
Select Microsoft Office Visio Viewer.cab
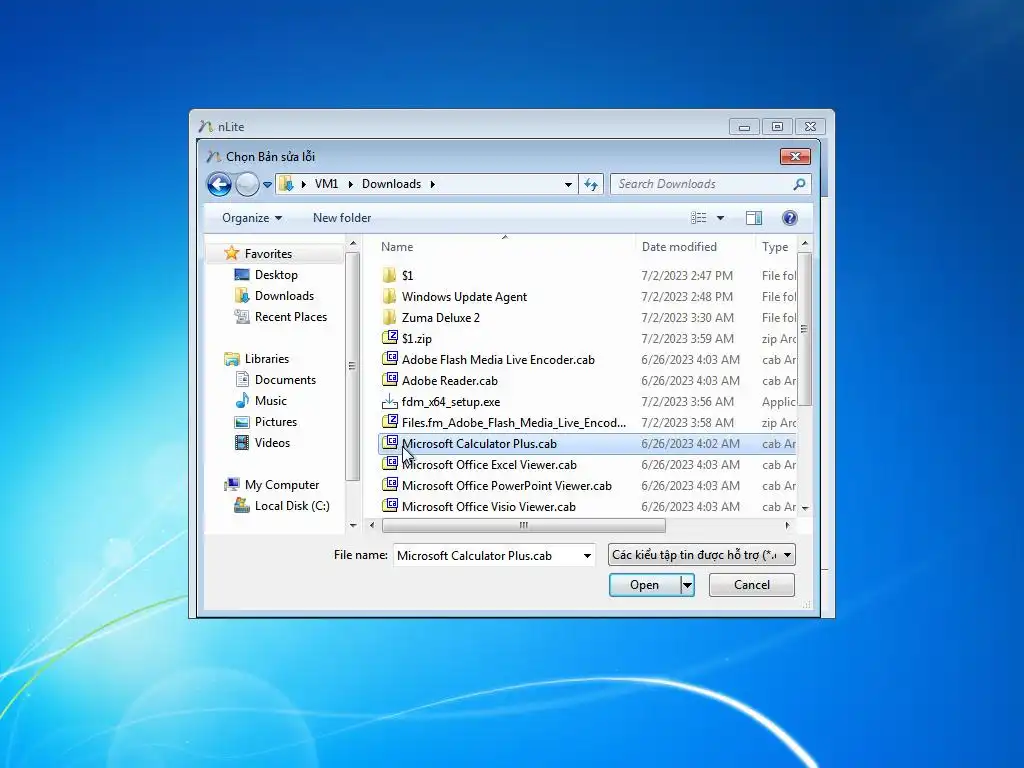click(x=488, y=506)
